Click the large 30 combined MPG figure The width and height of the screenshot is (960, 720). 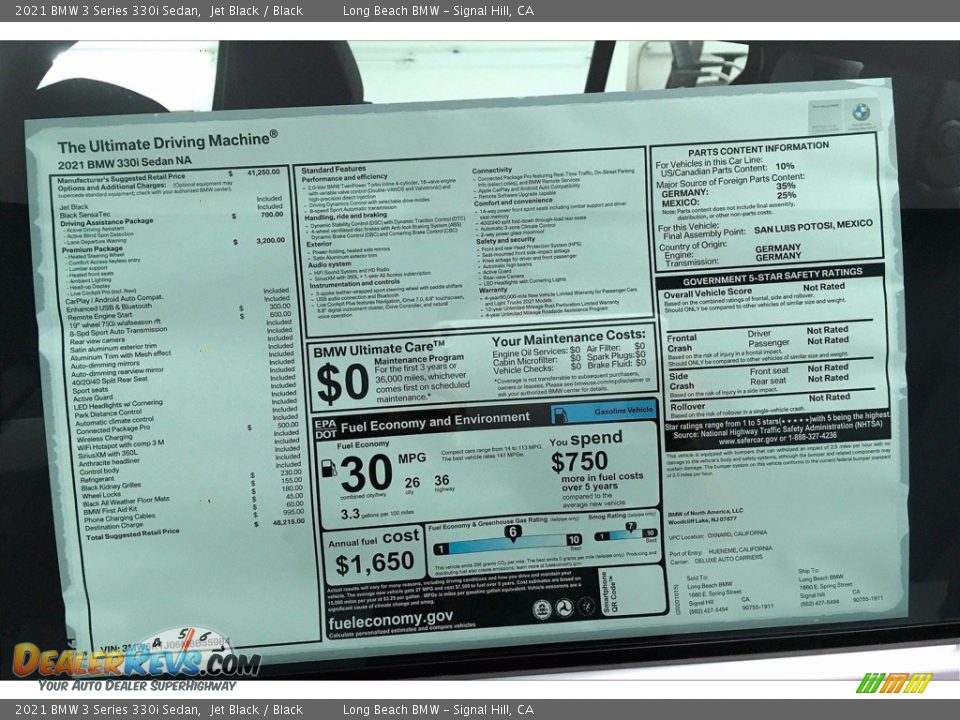point(367,473)
